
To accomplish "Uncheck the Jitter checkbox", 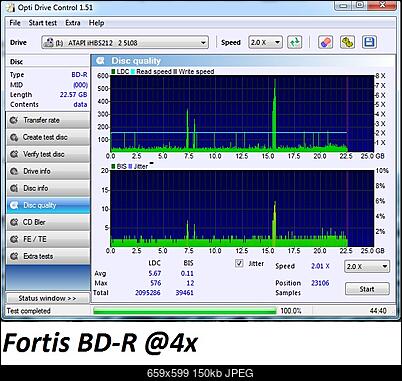I will coord(239,263).
